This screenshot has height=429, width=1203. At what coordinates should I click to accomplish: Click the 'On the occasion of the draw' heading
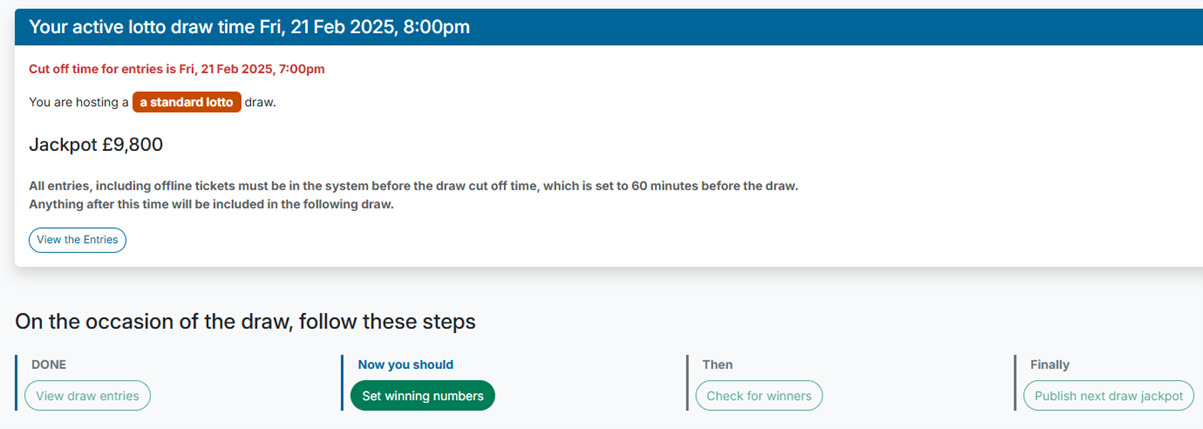pyautogui.click(x=245, y=322)
